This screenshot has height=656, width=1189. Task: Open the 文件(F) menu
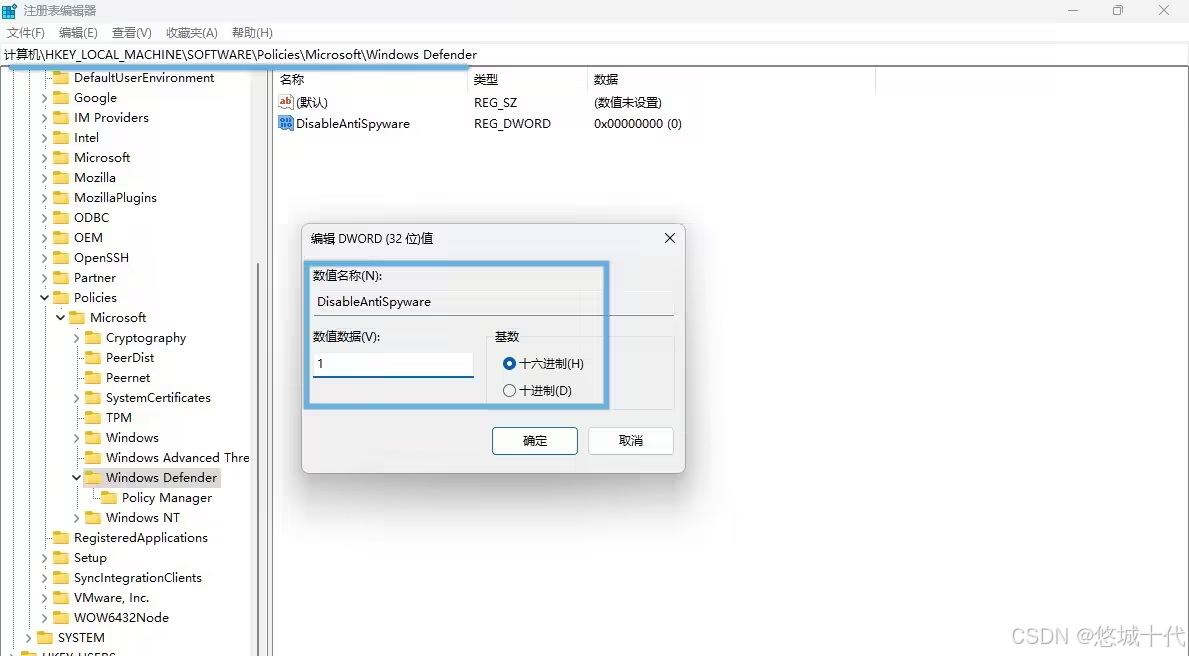[26, 33]
